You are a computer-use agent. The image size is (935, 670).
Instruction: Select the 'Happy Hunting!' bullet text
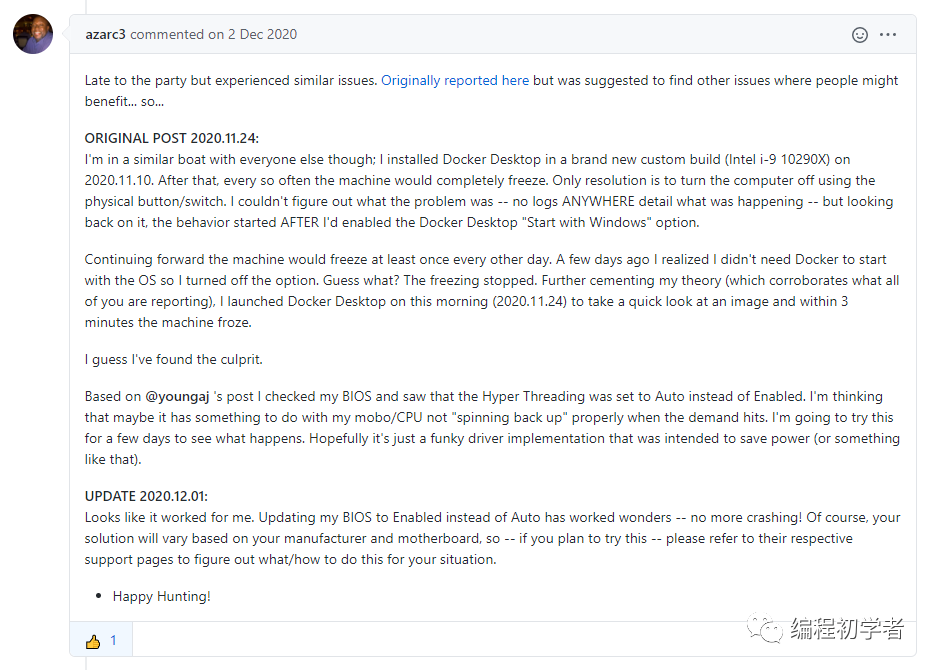[x=162, y=597]
